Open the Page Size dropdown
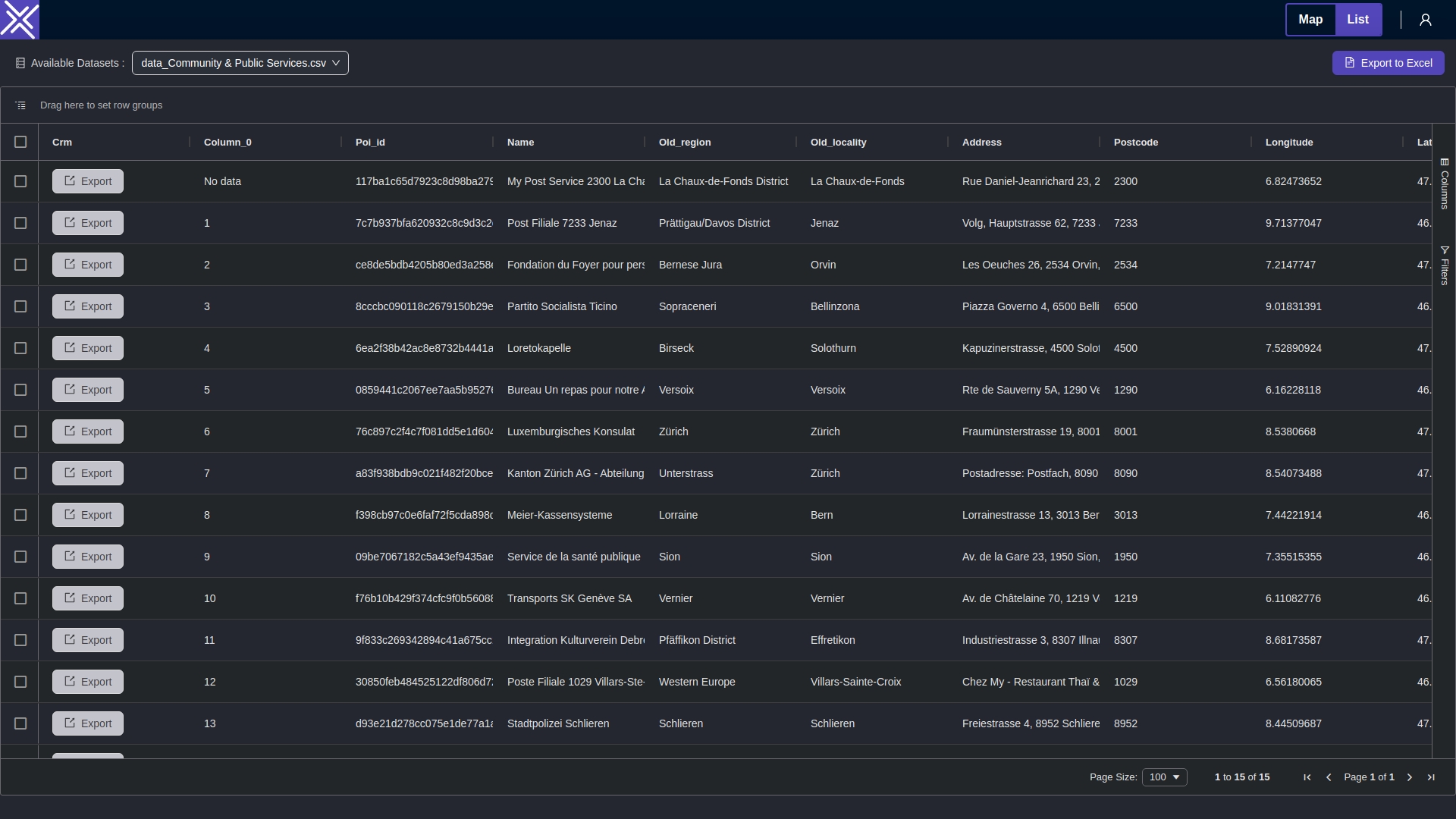The image size is (1456, 819). (1164, 777)
